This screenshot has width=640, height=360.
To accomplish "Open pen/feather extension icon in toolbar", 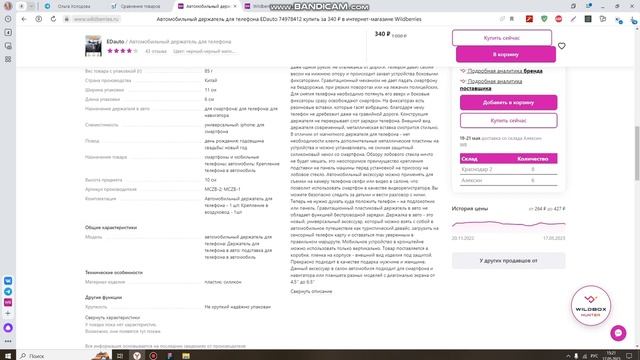I will [x=573, y=19].
